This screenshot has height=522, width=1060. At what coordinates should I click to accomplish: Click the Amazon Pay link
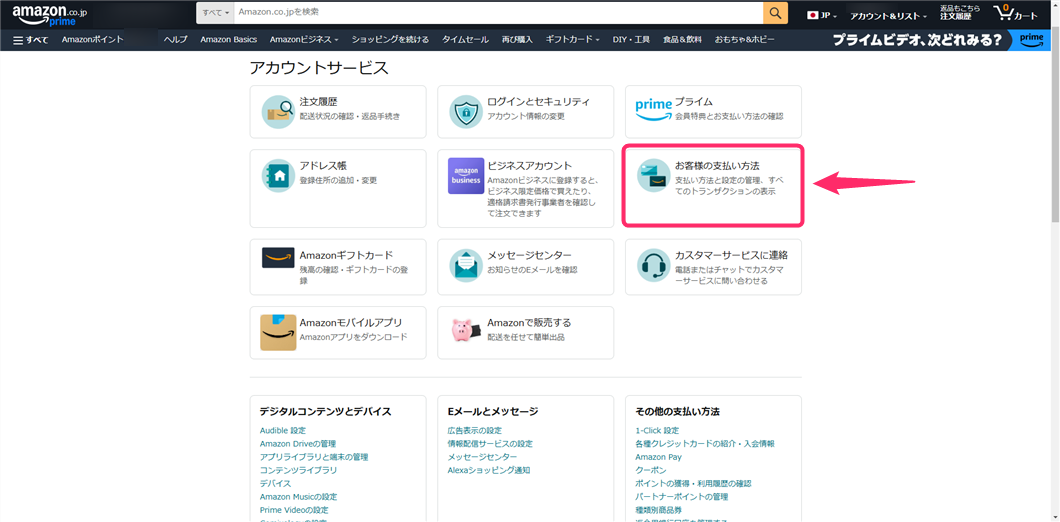658,457
